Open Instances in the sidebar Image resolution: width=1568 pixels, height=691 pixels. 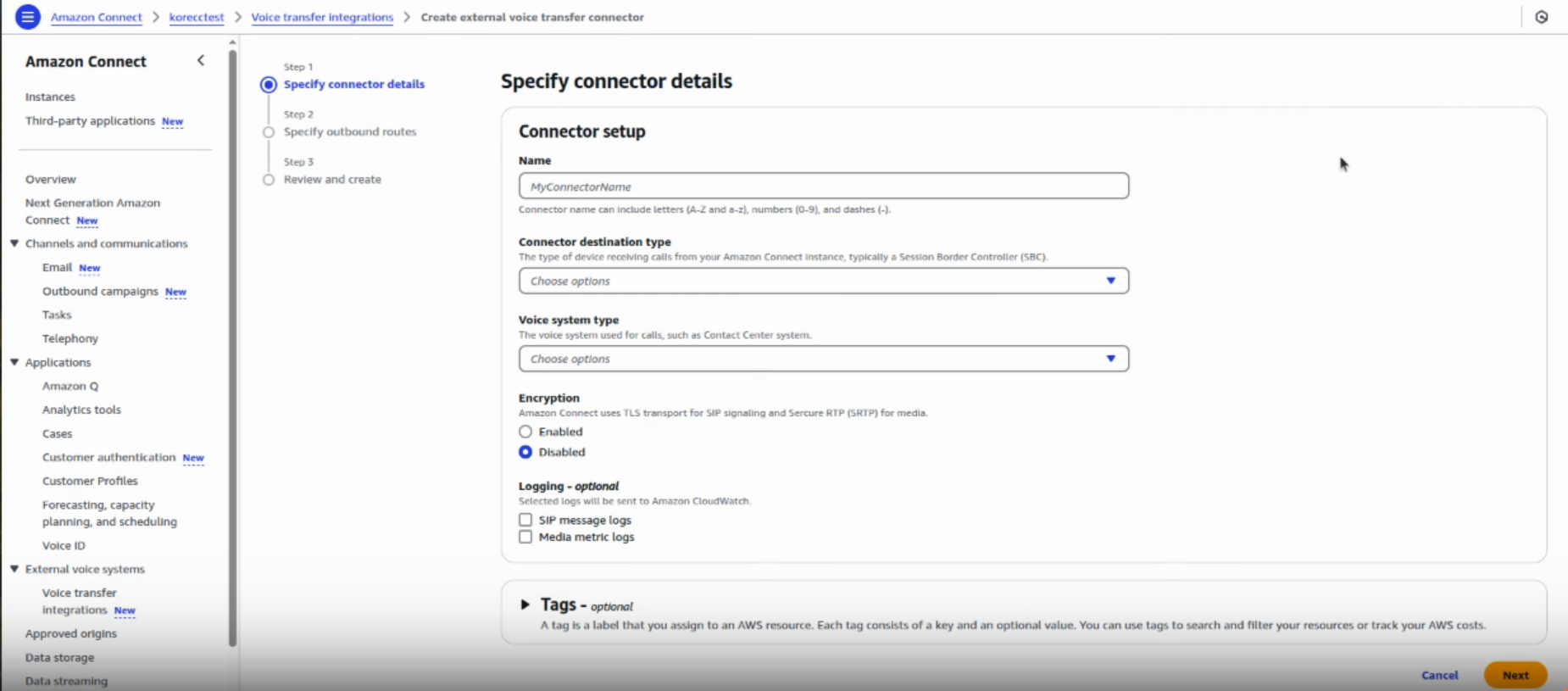[x=50, y=97]
